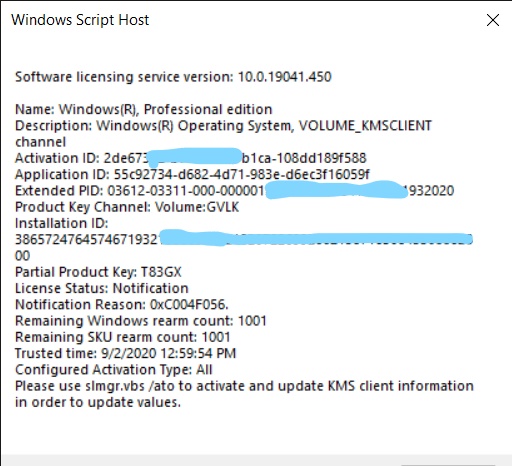Screen dimensions: 512x466
Task: Click the Activation ID line
Action: [191, 158]
